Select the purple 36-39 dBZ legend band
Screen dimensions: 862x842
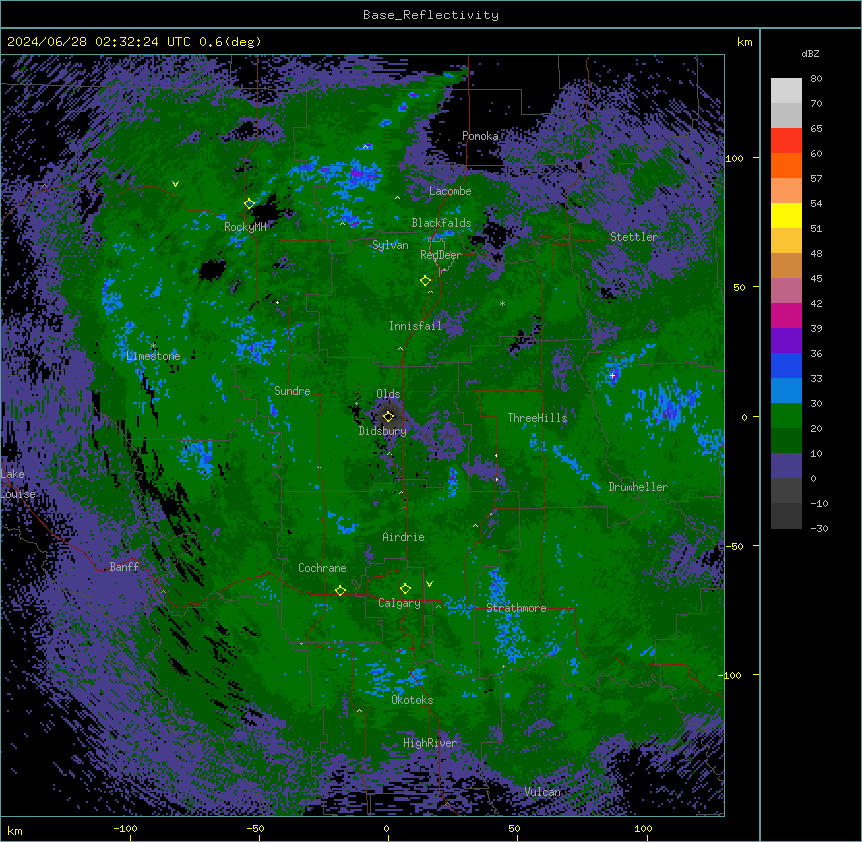(x=786, y=341)
